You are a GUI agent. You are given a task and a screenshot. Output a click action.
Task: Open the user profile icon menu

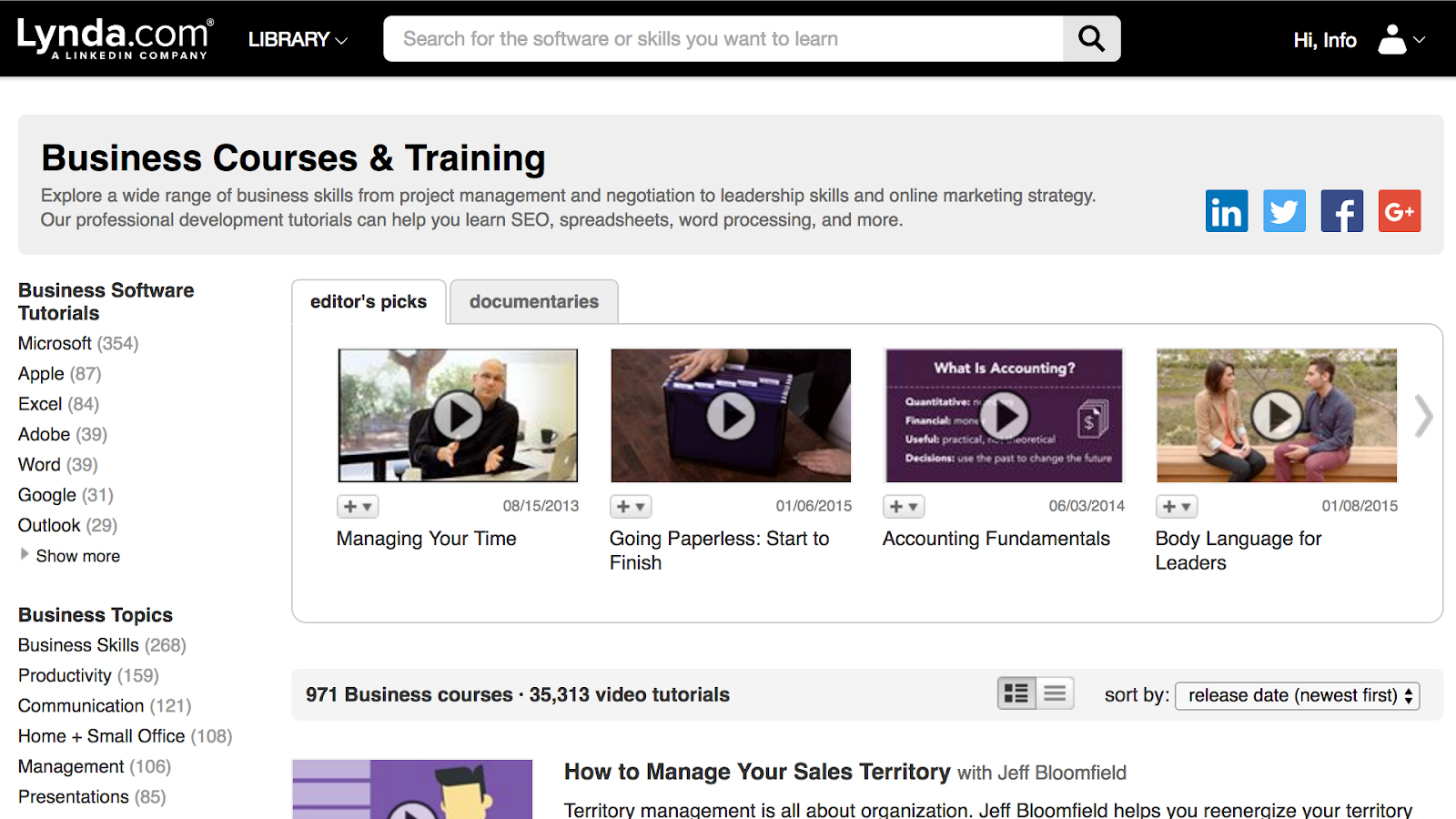tap(1401, 39)
